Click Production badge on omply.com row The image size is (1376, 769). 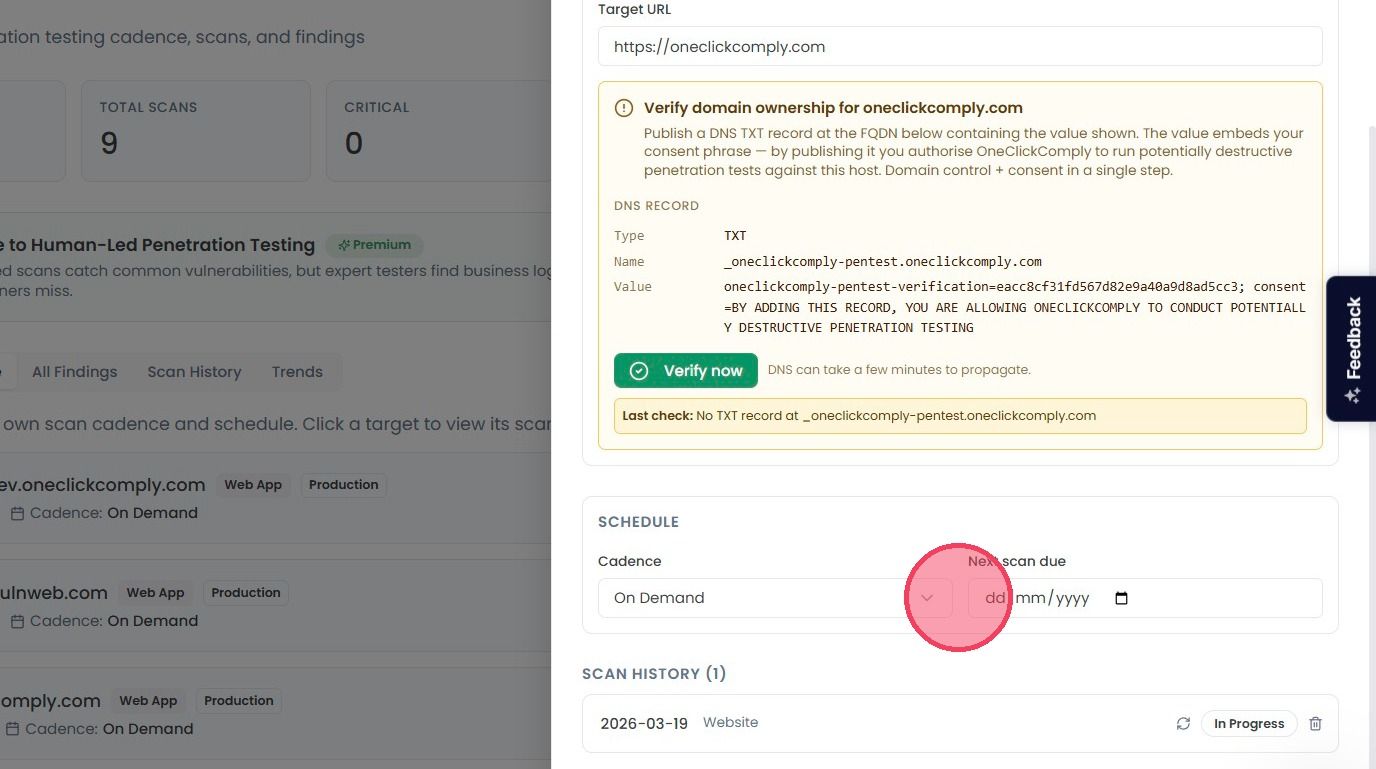coord(239,701)
